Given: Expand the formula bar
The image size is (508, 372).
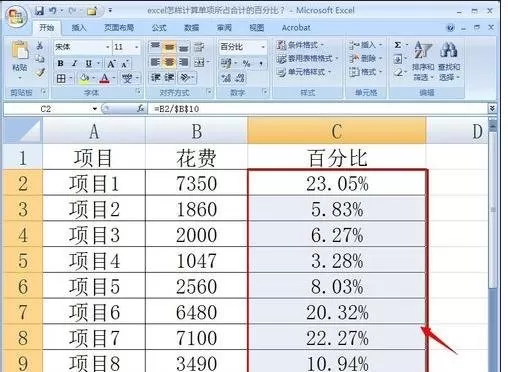Looking at the screenshot, I should click(492, 109).
